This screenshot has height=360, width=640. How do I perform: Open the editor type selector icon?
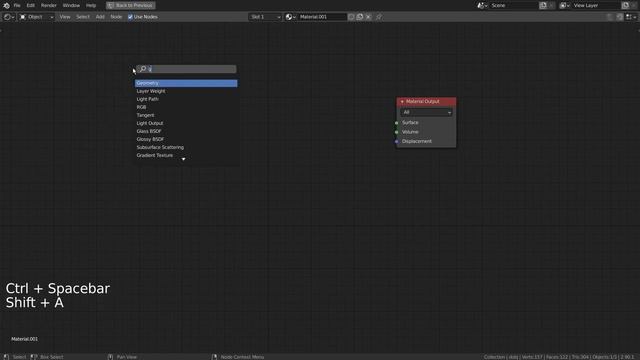pos(9,17)
